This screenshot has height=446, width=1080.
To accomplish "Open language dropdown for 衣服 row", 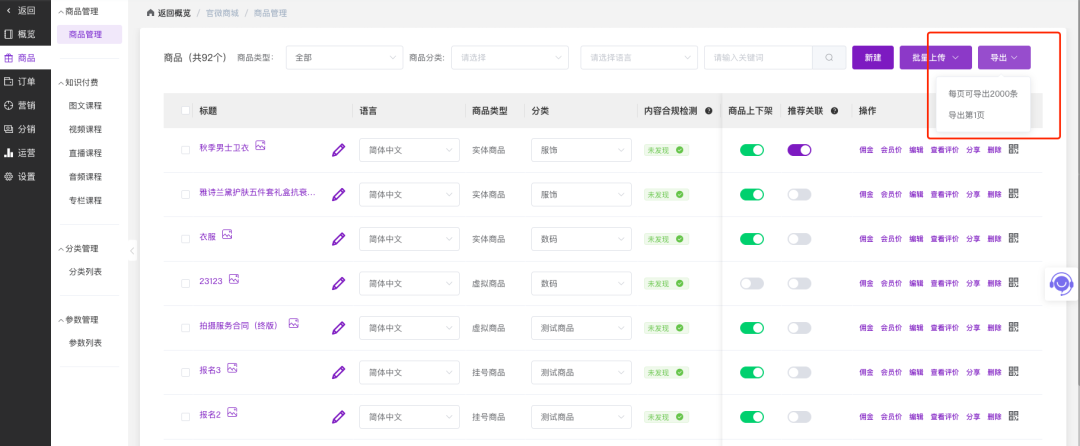I will 408,239.
